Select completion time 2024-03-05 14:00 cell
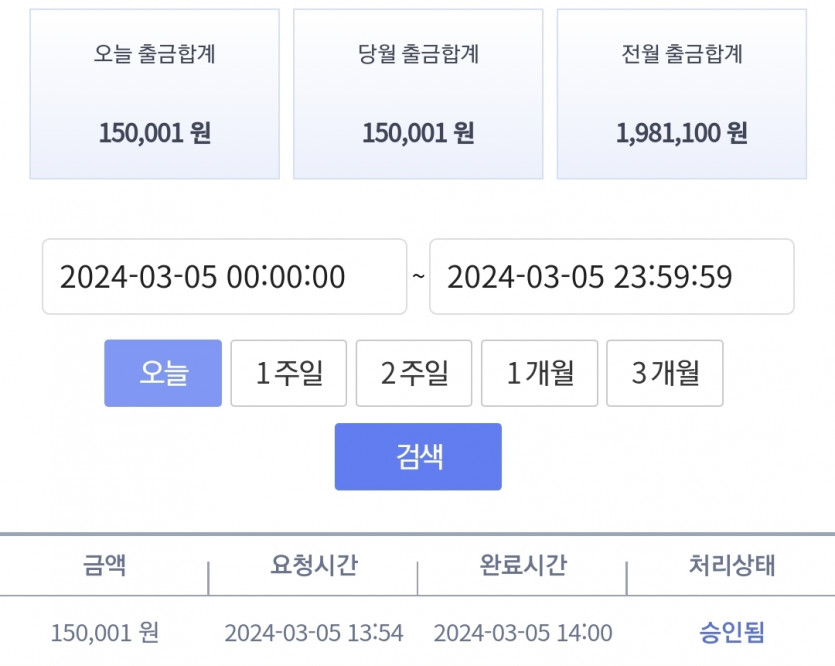 pyautogui.click(x=523, y=633)
